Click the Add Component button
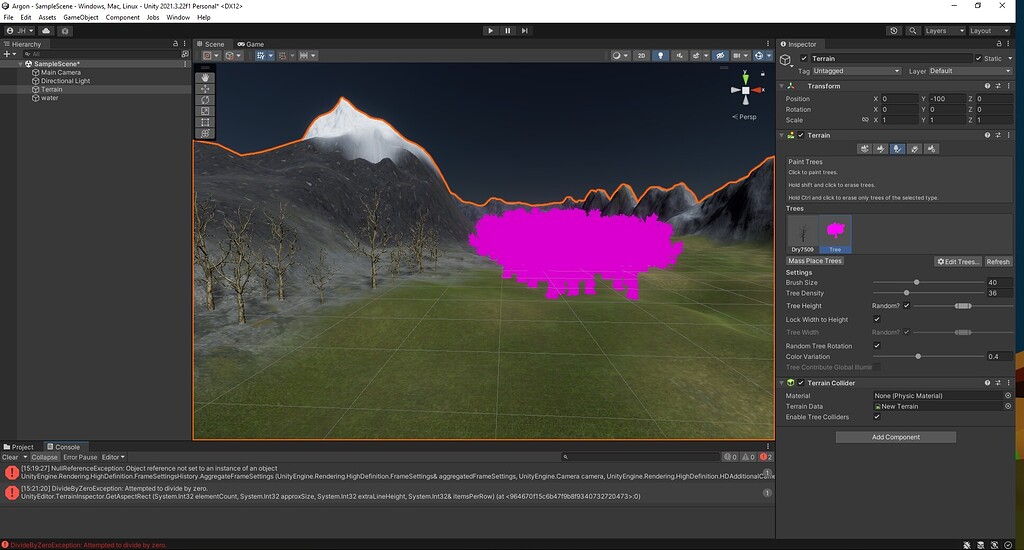The image size is (1024, 550). click(896, 437)
